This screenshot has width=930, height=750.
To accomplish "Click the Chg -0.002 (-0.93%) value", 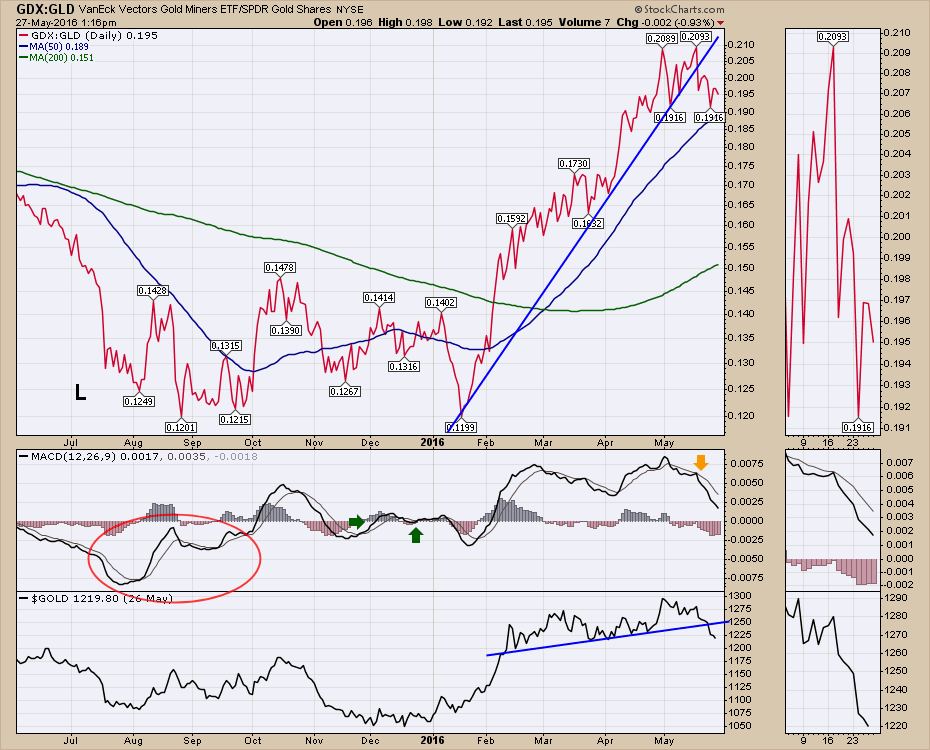I will pyautogui.click(x=665, y=23).
